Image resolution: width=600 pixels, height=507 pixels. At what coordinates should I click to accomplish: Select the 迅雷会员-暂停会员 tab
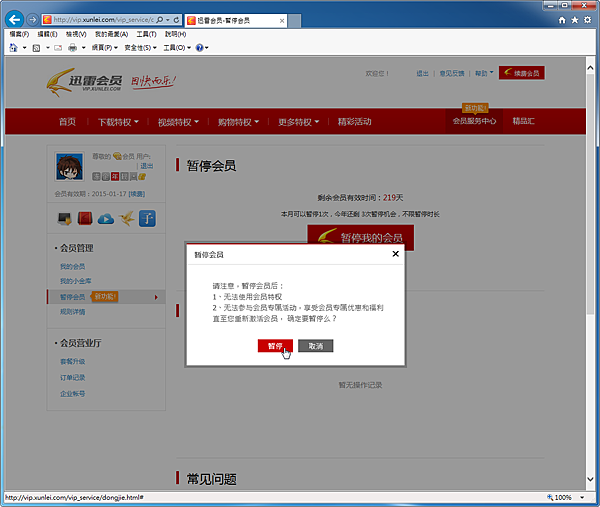(236, 21)
